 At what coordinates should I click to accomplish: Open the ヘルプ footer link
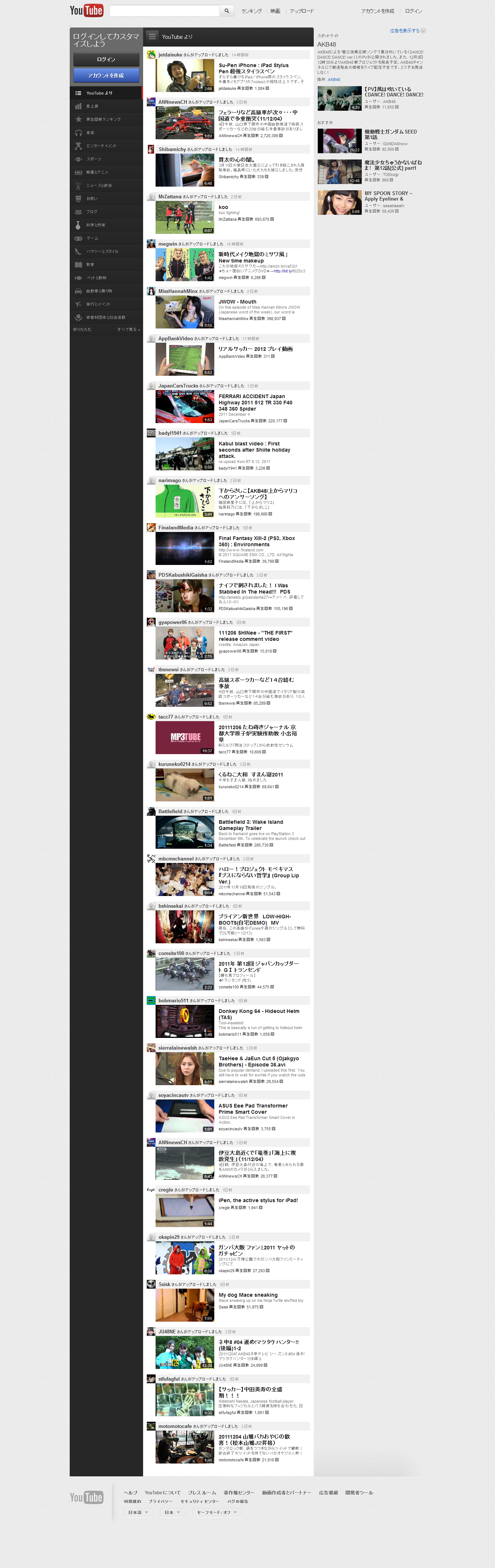tap(131, 1492)
